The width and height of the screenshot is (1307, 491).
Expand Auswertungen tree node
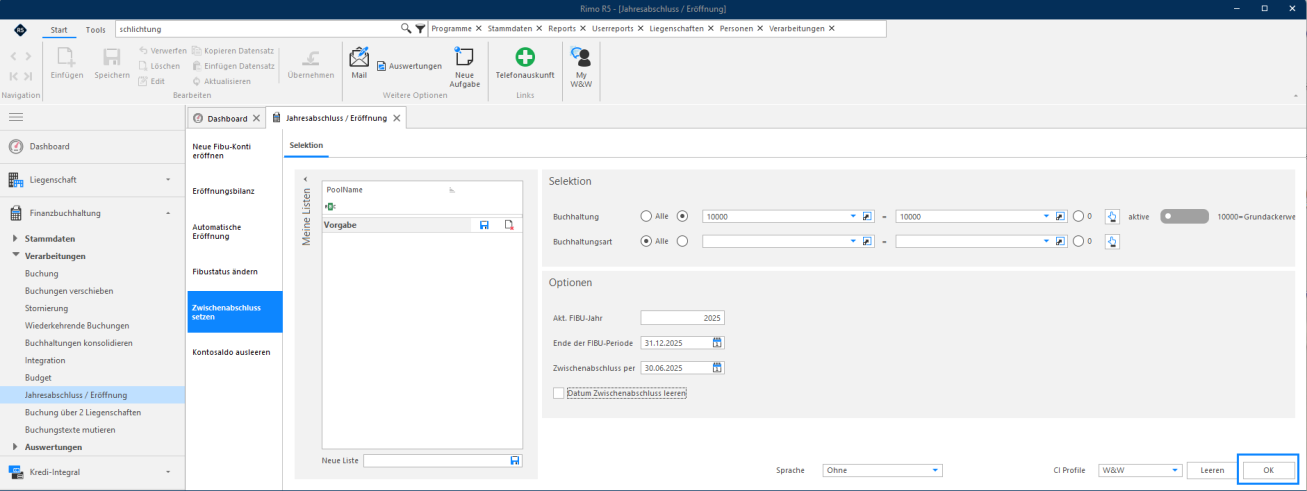click(x=15, y=447)
